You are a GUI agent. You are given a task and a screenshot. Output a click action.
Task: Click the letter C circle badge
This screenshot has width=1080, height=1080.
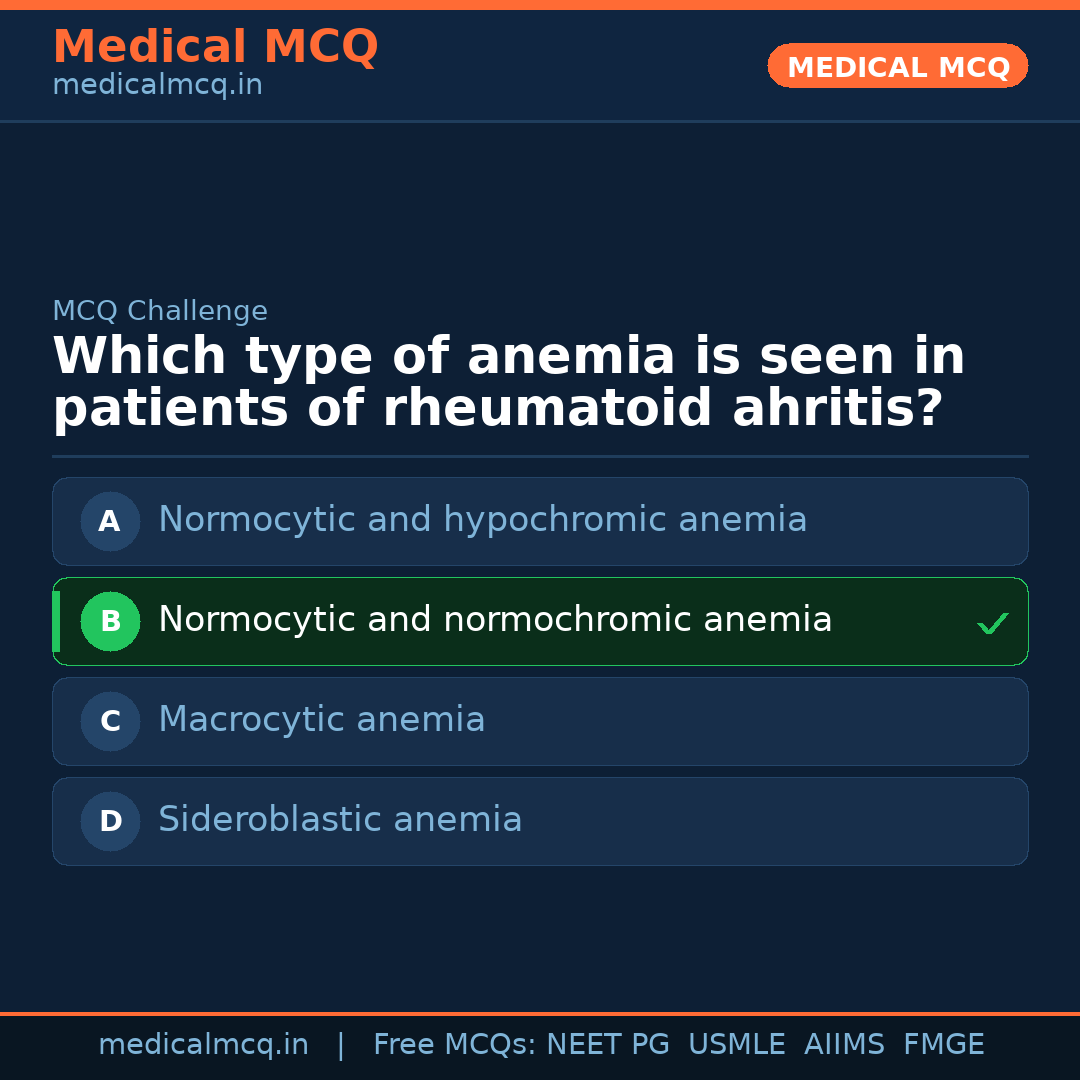(x=110, y=721)
